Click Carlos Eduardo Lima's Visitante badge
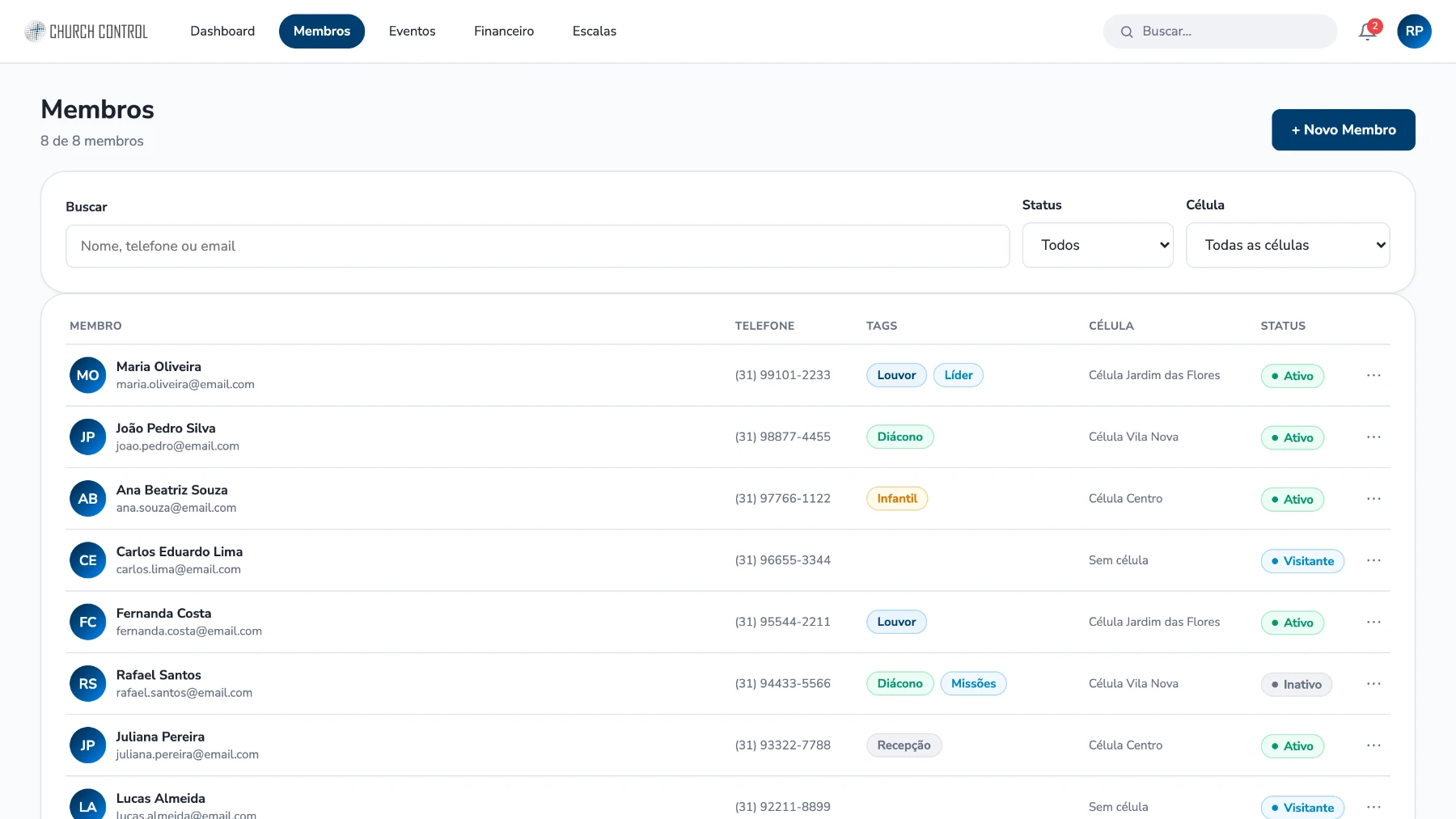Viewport: 1456px width, 819px height. [1302, 561]
